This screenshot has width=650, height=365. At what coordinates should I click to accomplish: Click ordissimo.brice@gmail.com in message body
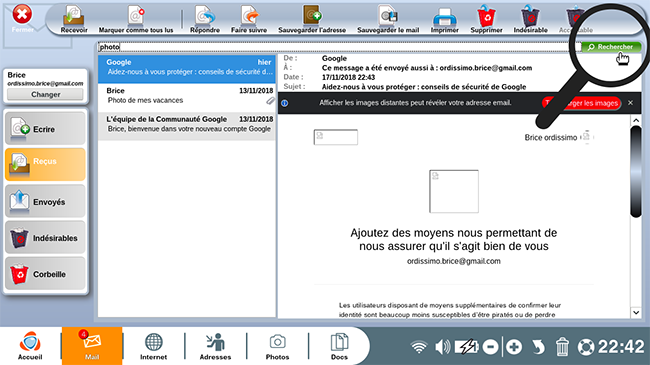coord(454,261)
